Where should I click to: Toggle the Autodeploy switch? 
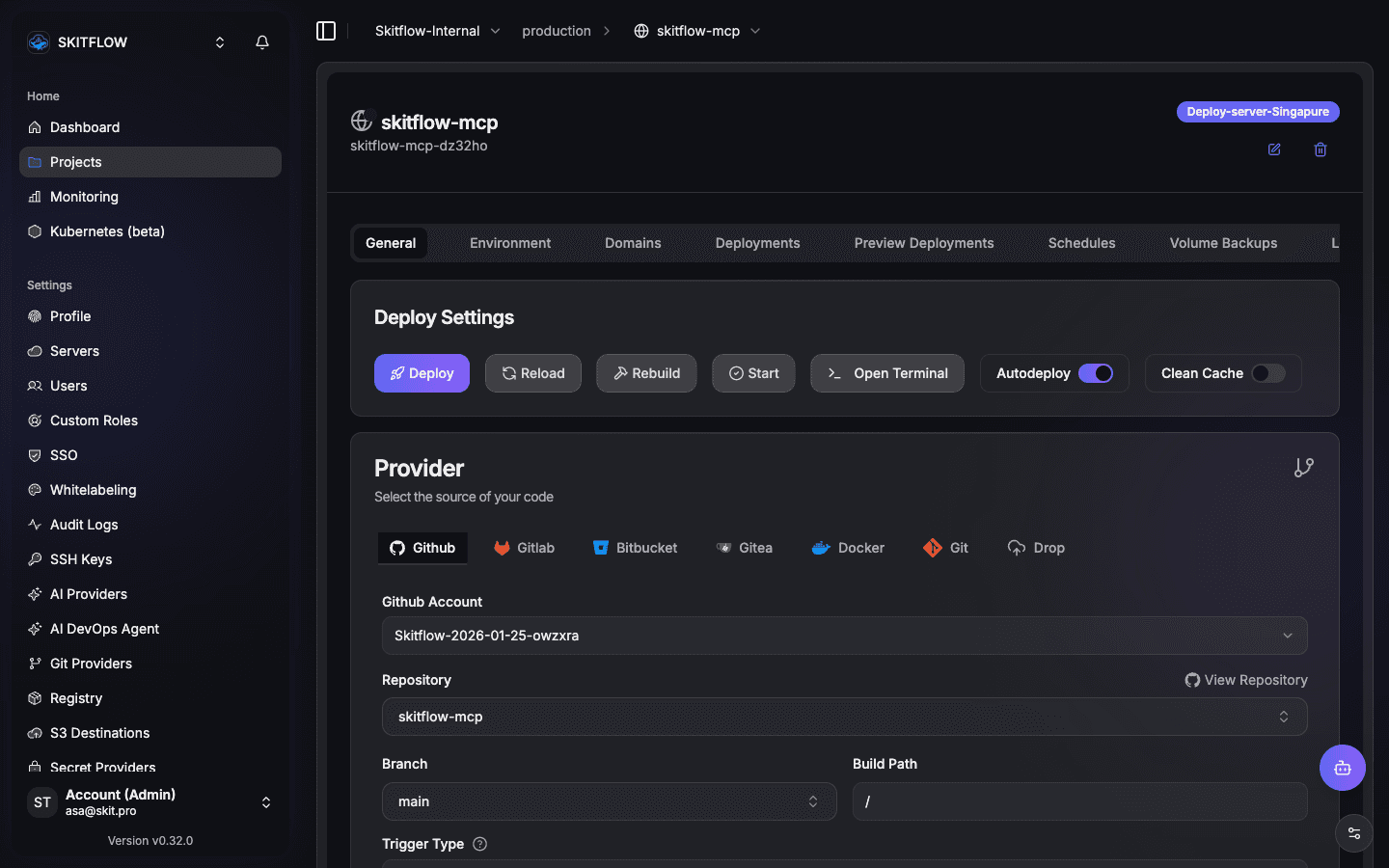pos(1096,373)
